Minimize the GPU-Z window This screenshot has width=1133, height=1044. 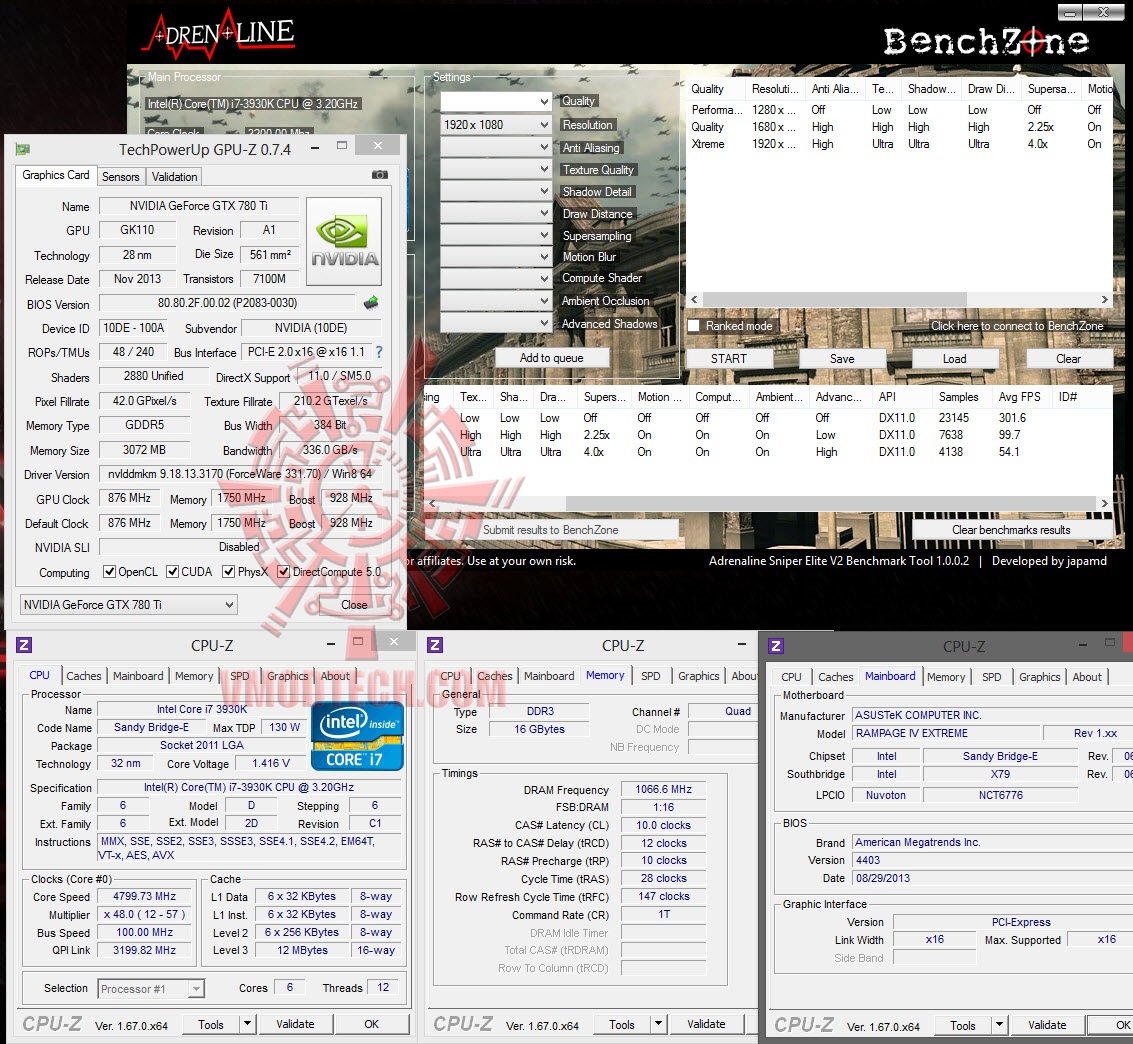[315, 147]
